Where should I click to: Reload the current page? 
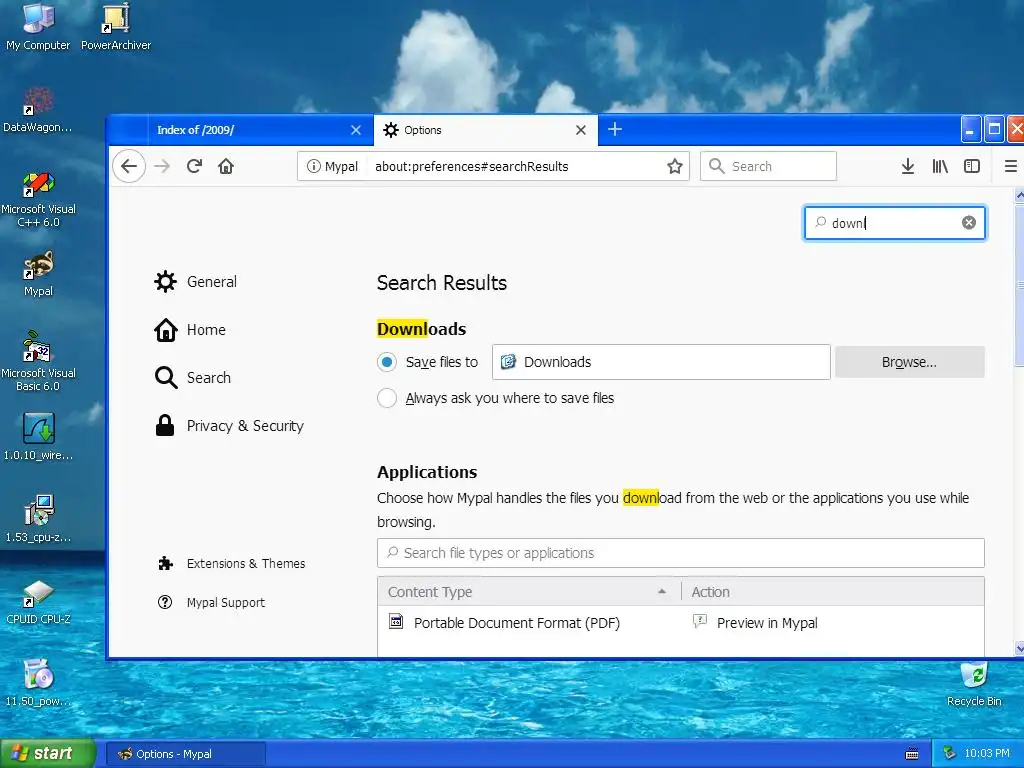[x=194, y=166]
